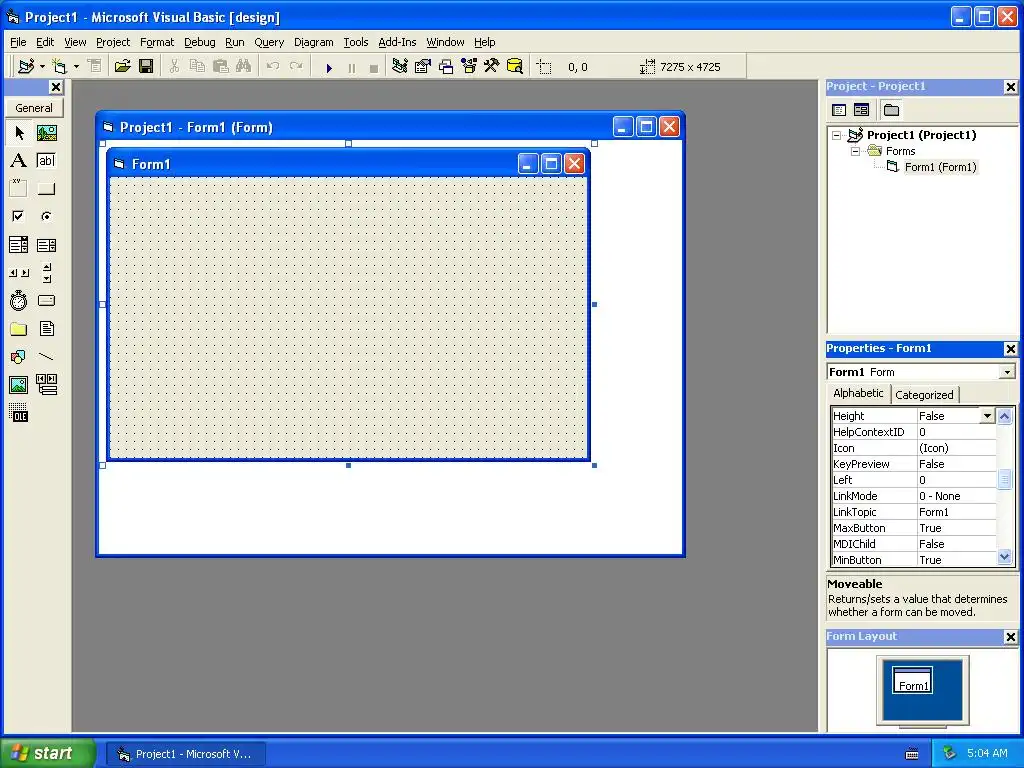
Task: Select Form1 (Form1) in project tree
Action: click(x=940, y=167)
